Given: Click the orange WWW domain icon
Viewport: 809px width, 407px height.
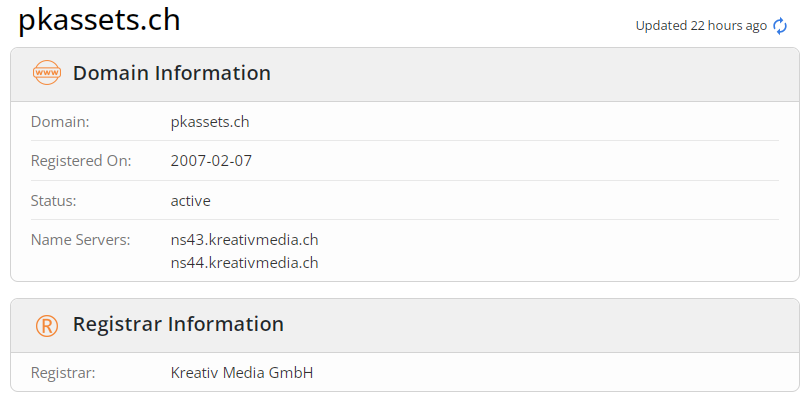Looking at the screenshot, I should tap(47, 73).
